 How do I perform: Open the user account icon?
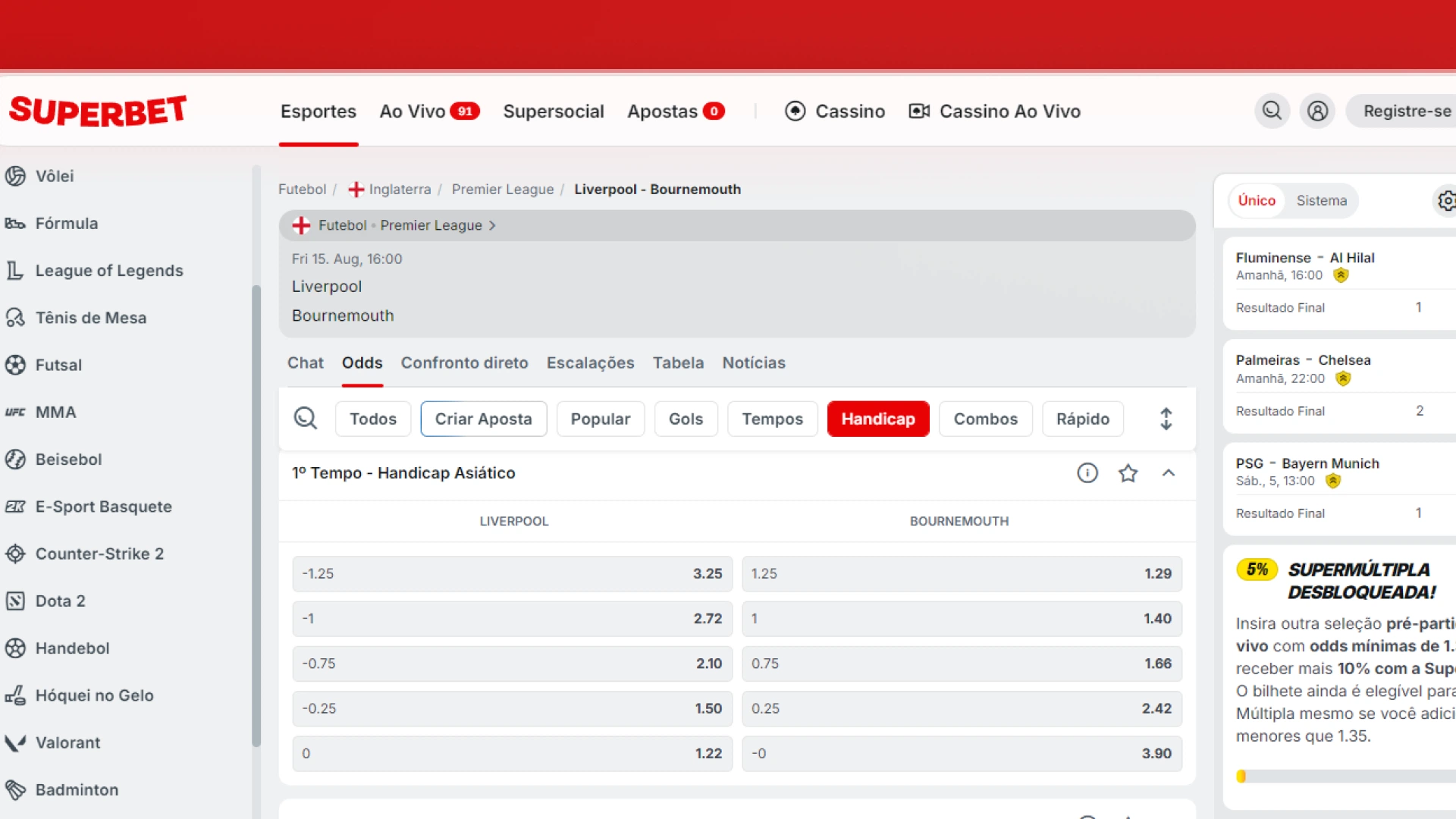coord(1318,111)
